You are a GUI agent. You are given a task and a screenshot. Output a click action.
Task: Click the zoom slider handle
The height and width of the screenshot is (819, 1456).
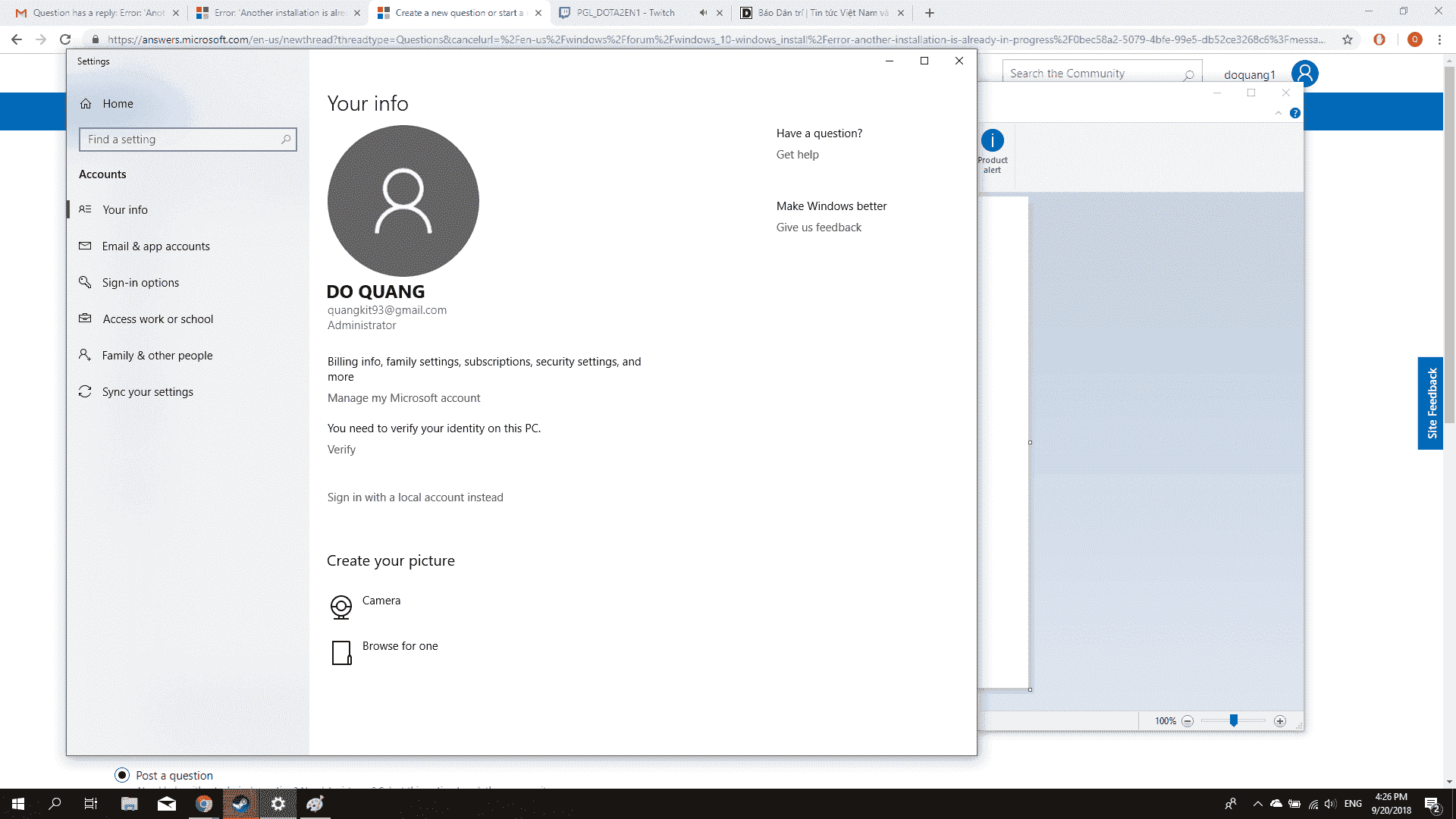pyautogui.click(x=1234, y=720)
